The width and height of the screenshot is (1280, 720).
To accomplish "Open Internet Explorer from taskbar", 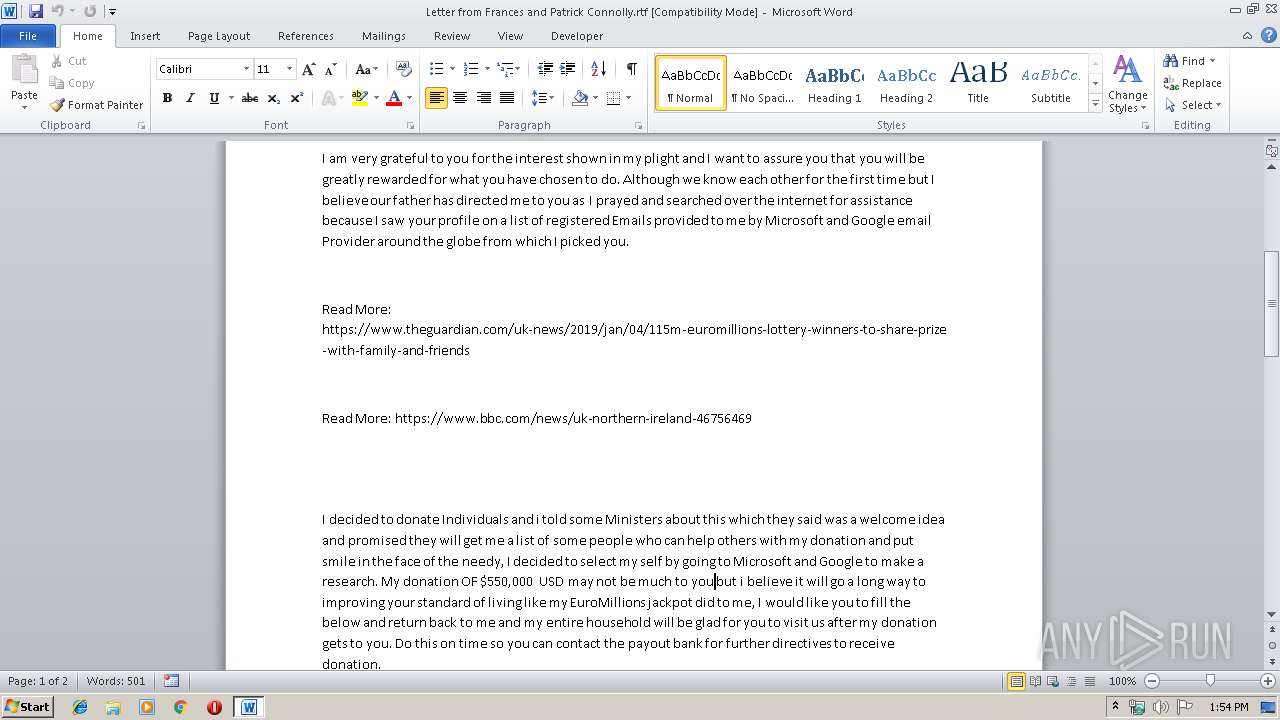I will [80, 707].
